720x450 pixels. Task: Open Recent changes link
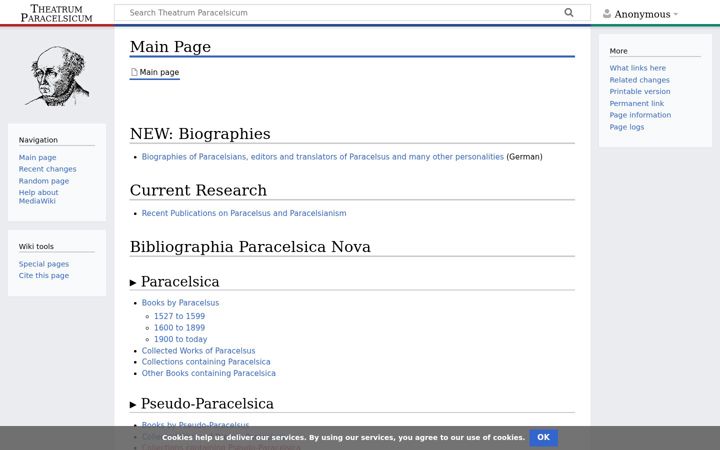(x=47, y=169)
